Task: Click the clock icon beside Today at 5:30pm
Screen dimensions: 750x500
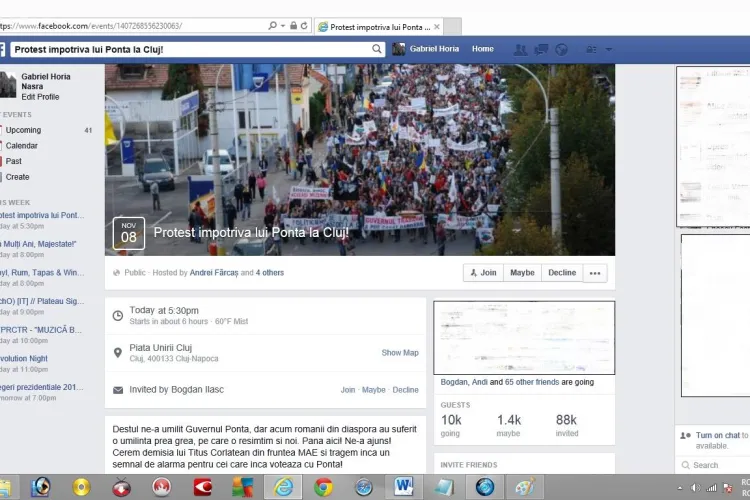Action: [x=118, y=316]
